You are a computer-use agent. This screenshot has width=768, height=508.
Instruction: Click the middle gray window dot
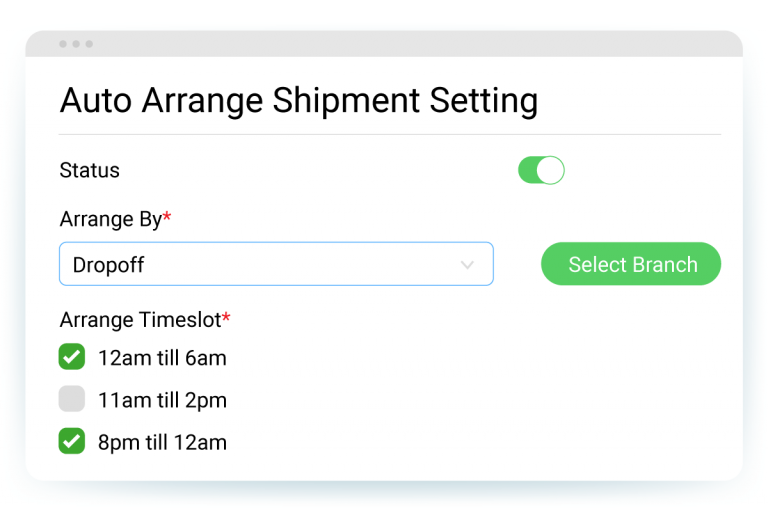76,44
